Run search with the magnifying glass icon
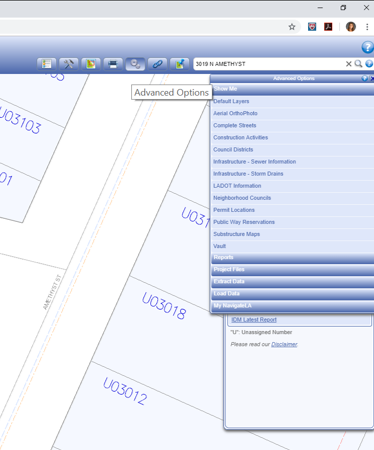 click(358, 64)
